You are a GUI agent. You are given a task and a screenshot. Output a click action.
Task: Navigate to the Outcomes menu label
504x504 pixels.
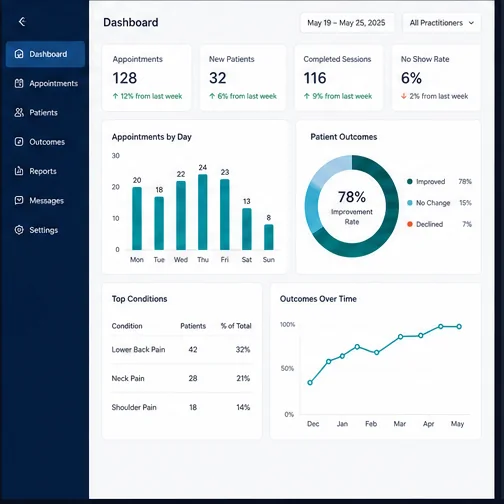point(47,142)
